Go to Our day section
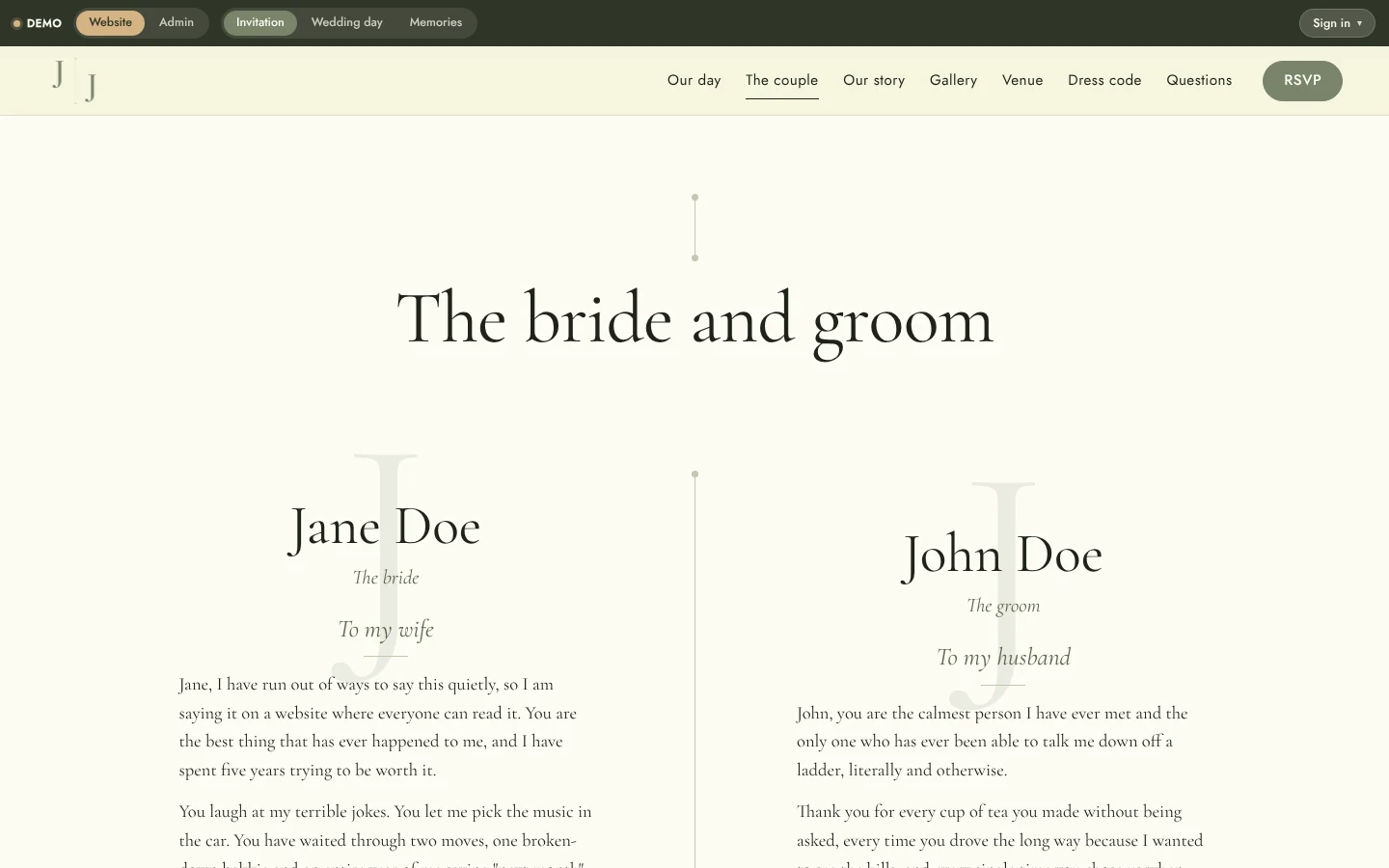This screenshot has height=868, width=1389. pos(694,80)
